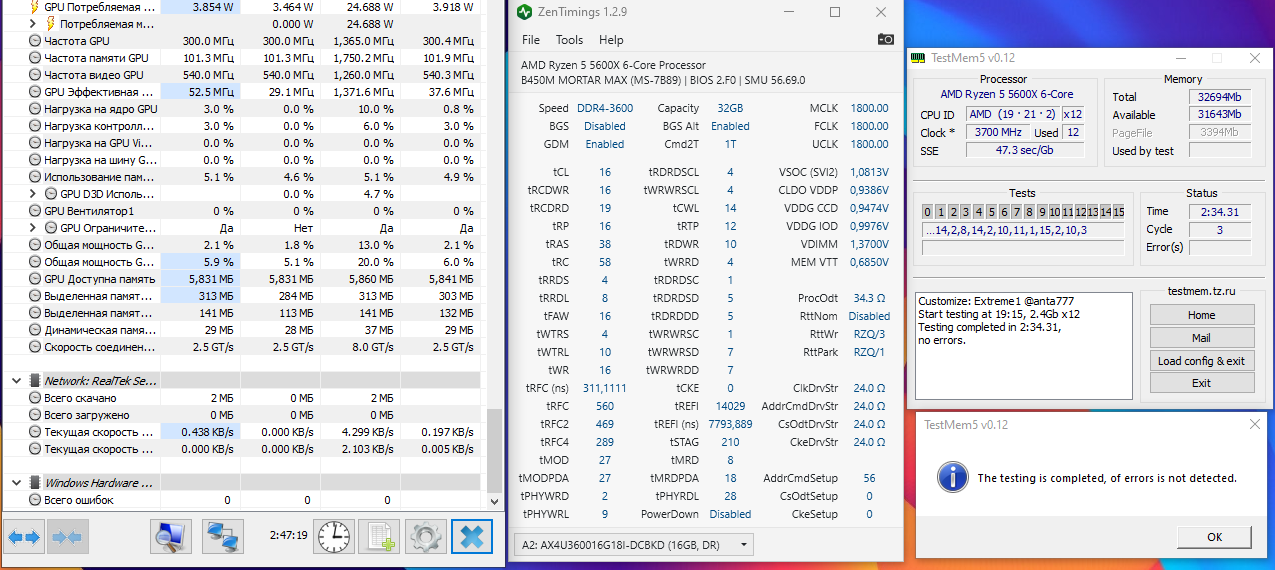1275x570 pixels.
Task: Click sensor icon of GPU Эффективная row
Action: pos(35,92)
